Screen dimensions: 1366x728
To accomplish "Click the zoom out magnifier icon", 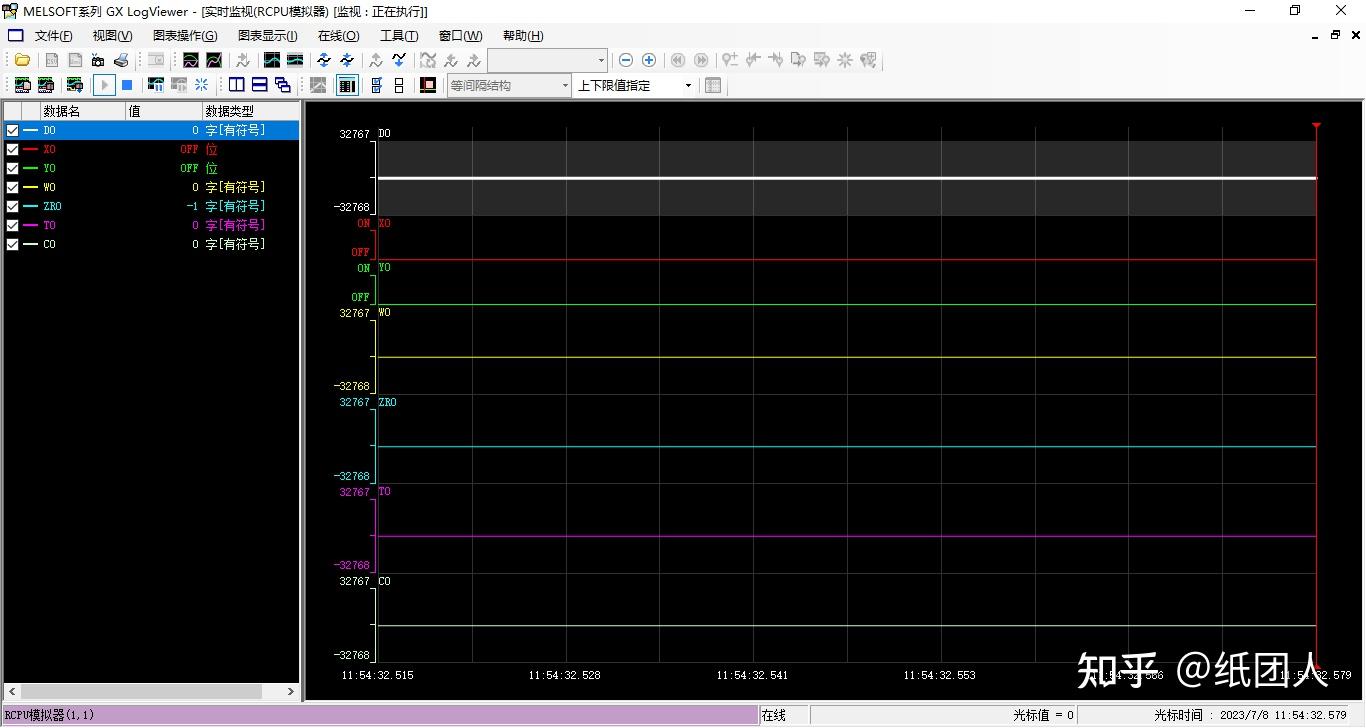I will [625, 60].
